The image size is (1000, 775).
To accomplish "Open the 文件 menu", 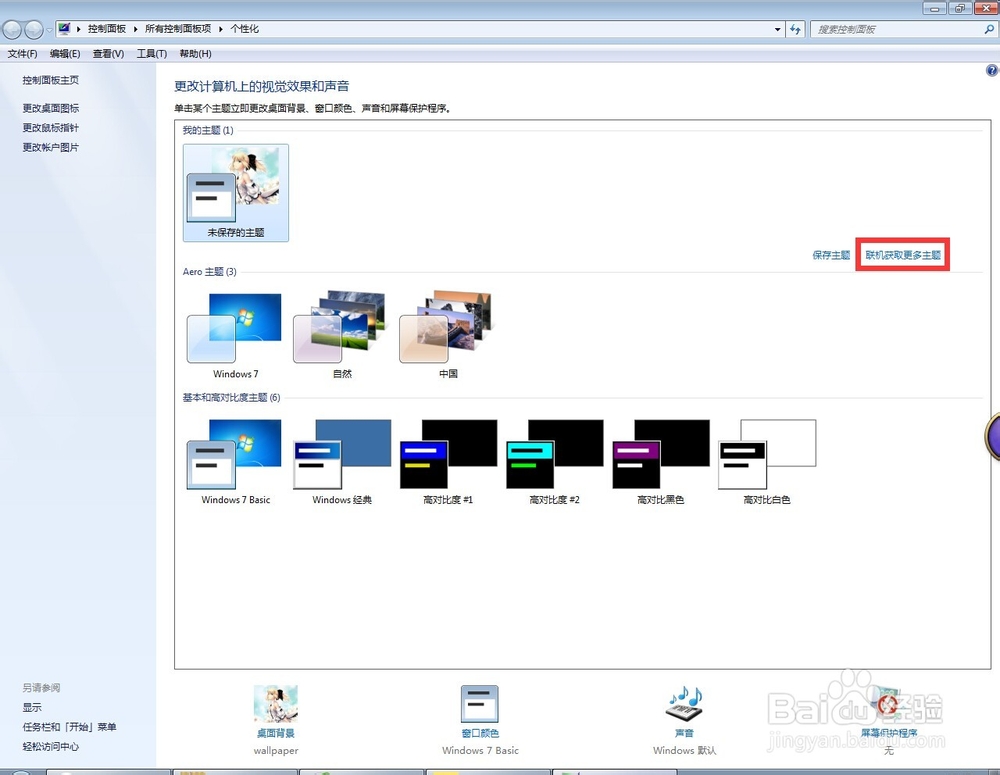I will point(22,53).
